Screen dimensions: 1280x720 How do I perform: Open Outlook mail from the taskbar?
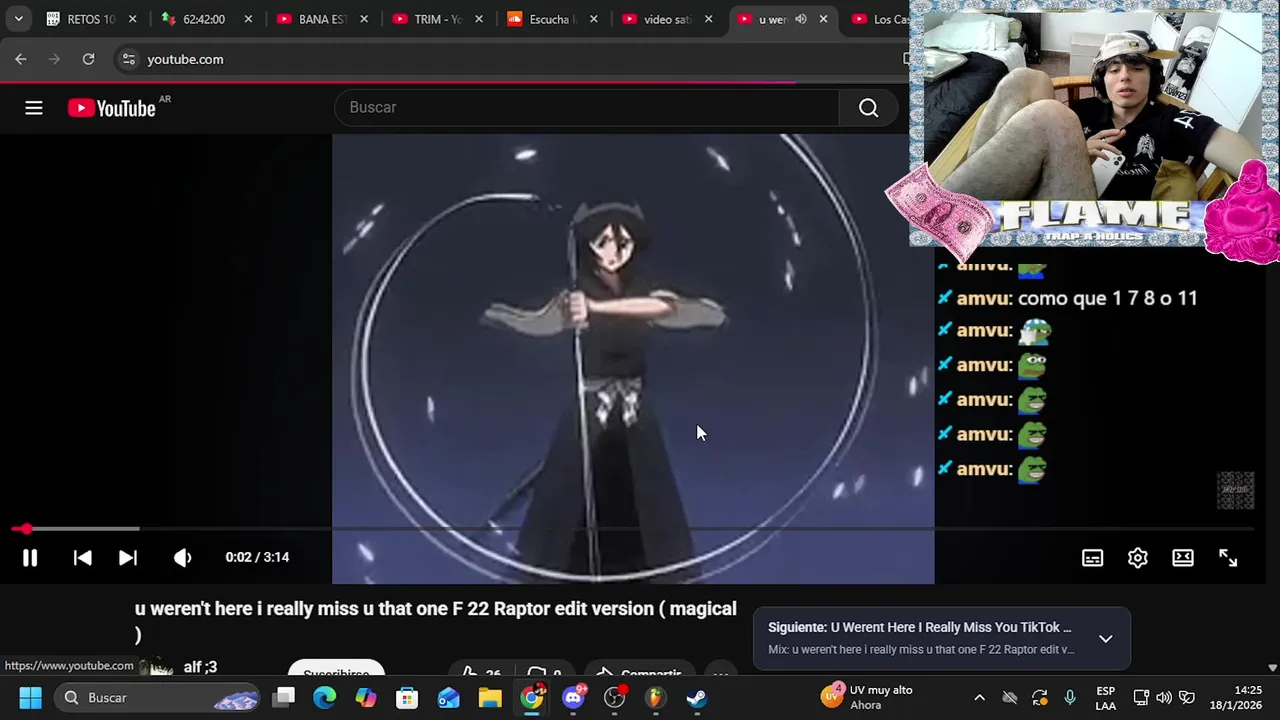448,697
